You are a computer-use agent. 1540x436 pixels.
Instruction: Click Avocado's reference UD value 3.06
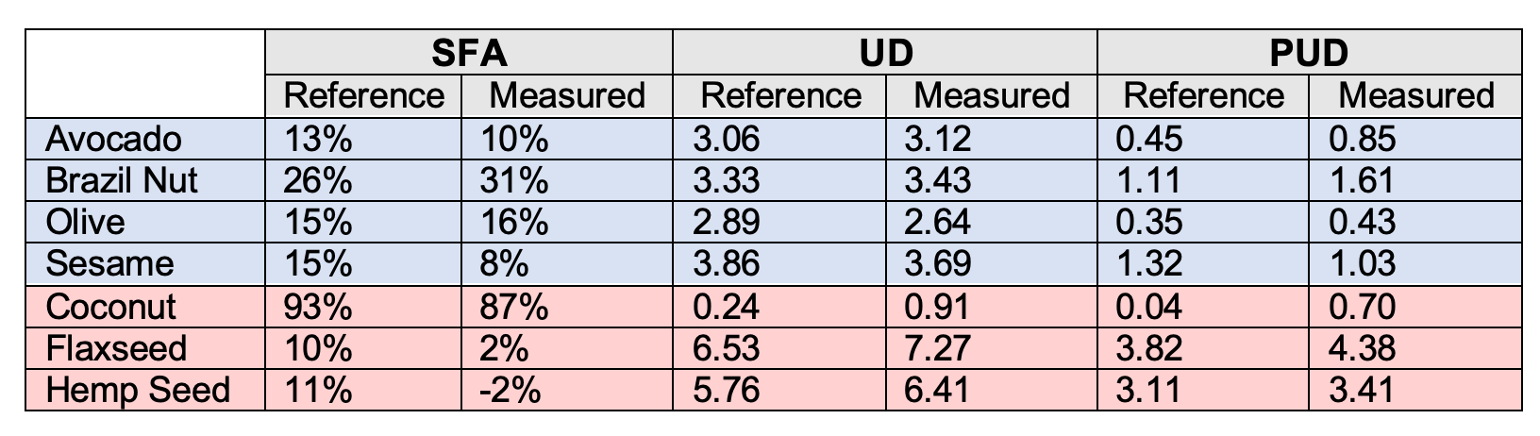[730, 138]
